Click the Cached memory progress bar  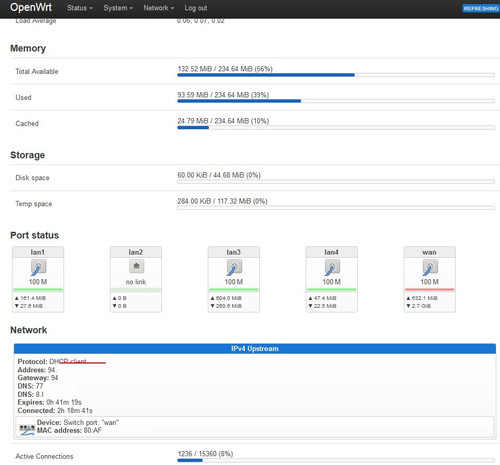click(x=336, y=127)
